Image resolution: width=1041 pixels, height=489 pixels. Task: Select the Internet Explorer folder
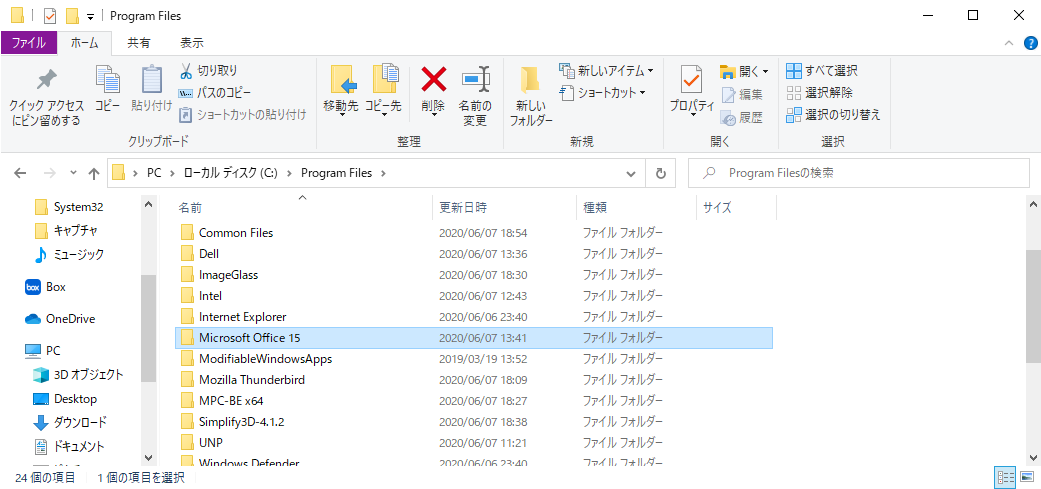pos(473,317)
